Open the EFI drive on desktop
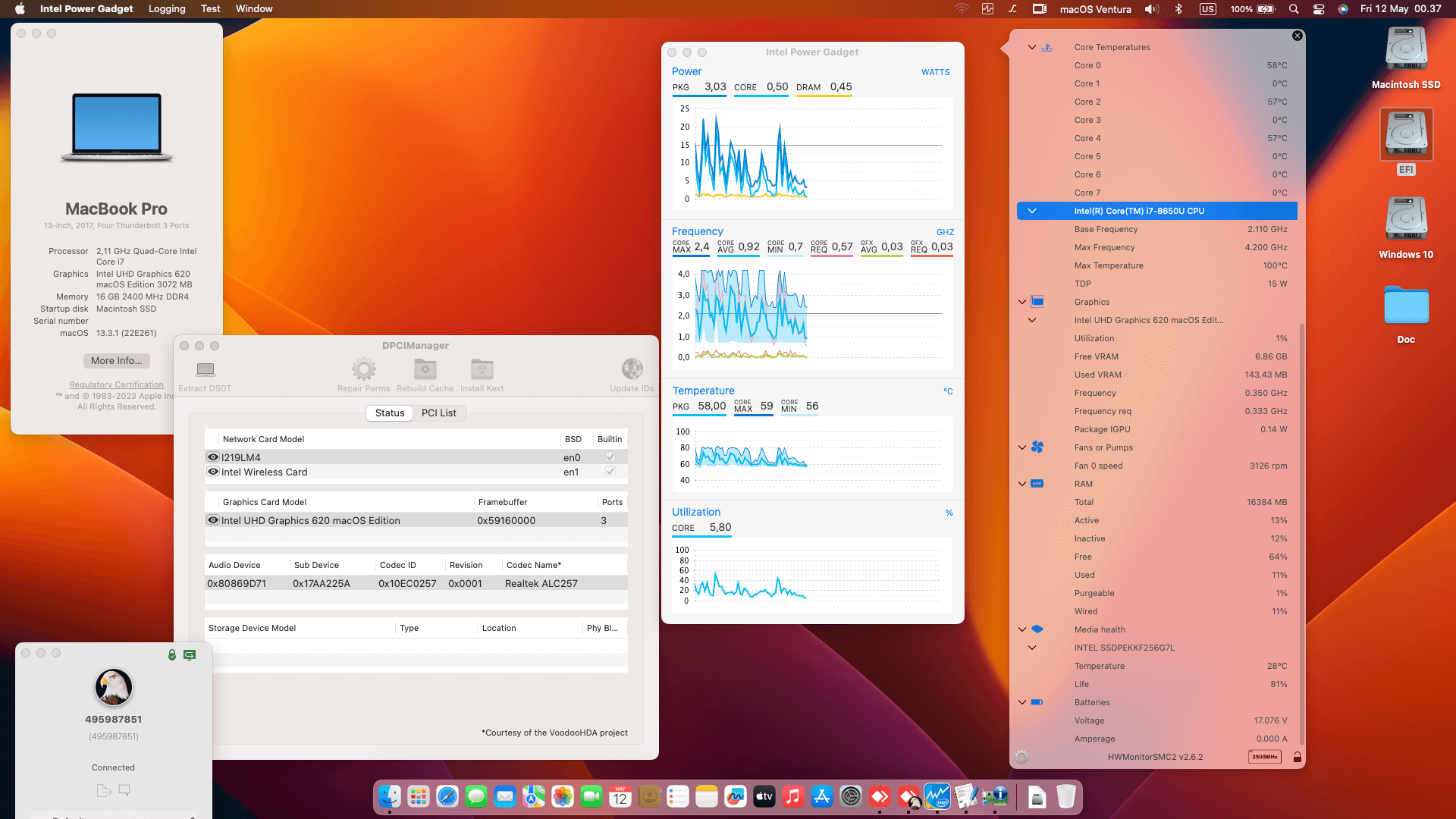 pyautogui.click(x=1406, y=135)
